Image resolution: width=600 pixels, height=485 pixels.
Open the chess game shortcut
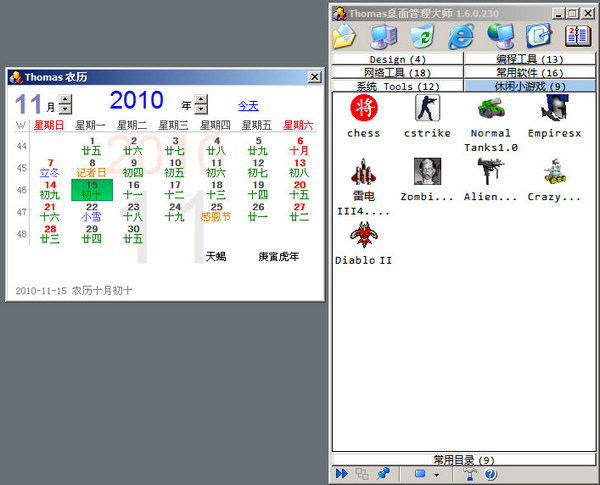pyautogui.click(x=364, y=110)
